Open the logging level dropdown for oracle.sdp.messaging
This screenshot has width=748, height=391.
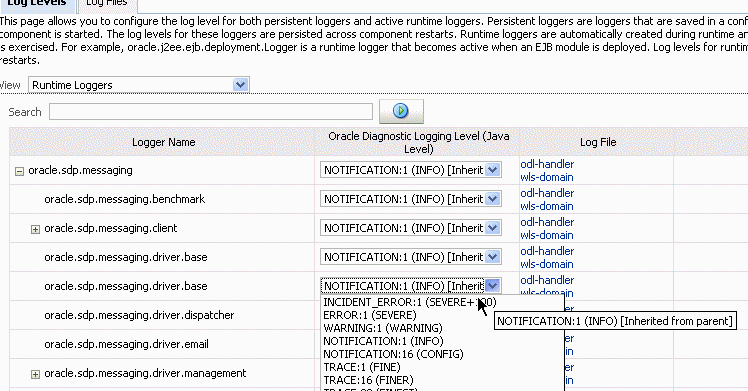[x=411, y=170]
